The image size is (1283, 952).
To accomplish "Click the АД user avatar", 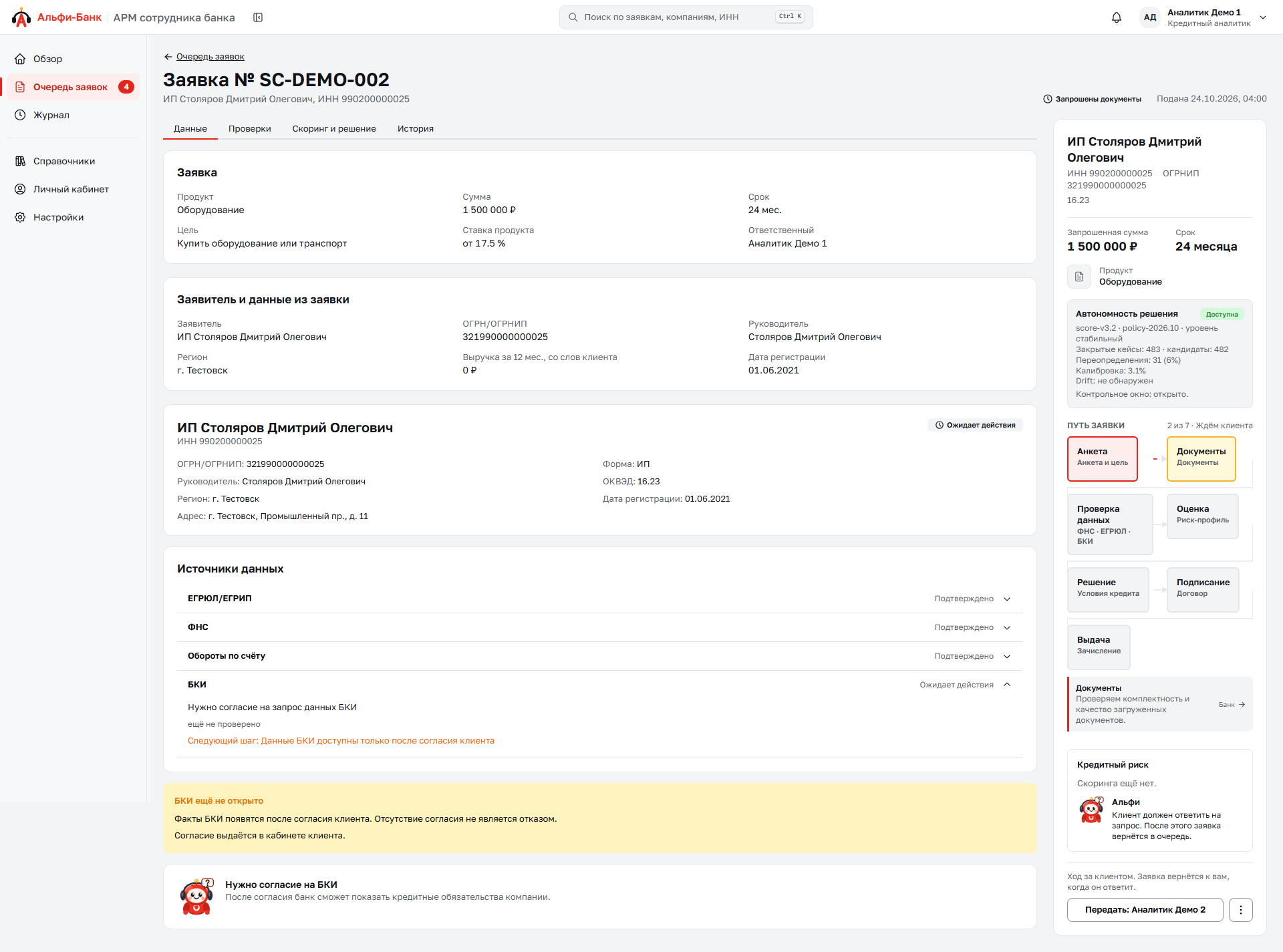I will (x=1150, y=17).
